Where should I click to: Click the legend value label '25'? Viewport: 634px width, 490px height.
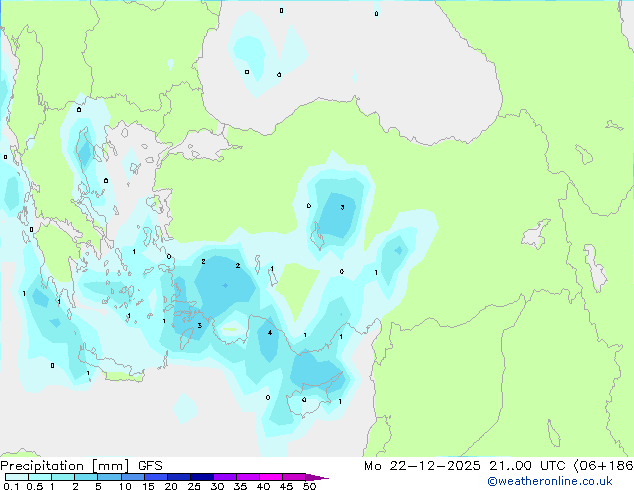tap(194, 486)
